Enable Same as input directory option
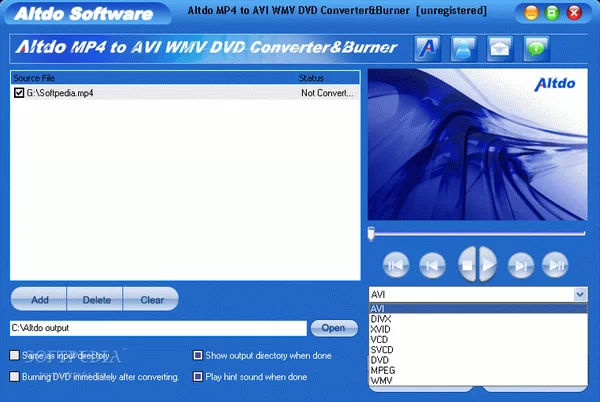 14,355
